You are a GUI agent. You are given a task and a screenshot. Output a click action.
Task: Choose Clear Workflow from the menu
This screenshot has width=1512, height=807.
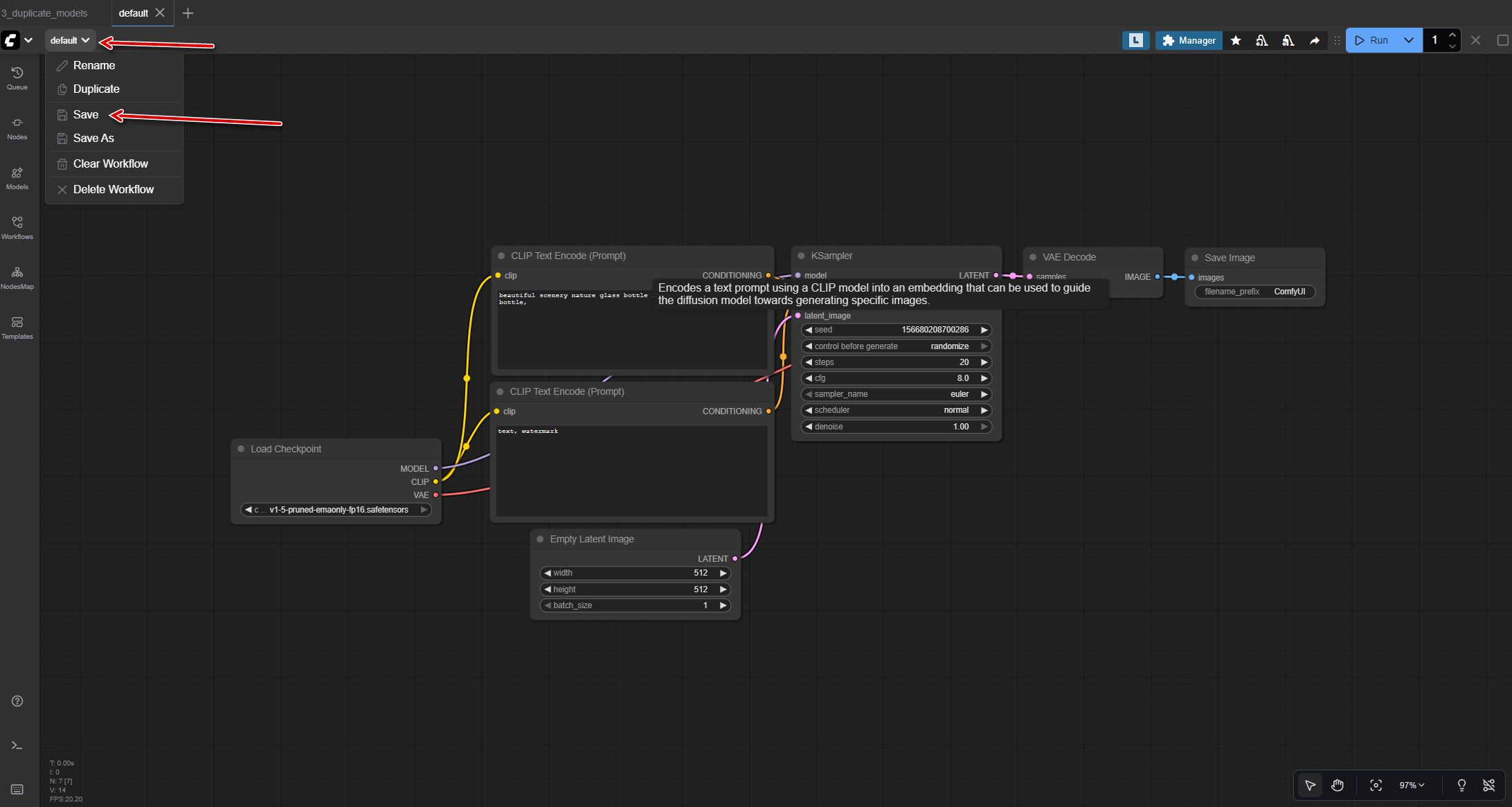[x=110, y=163]
